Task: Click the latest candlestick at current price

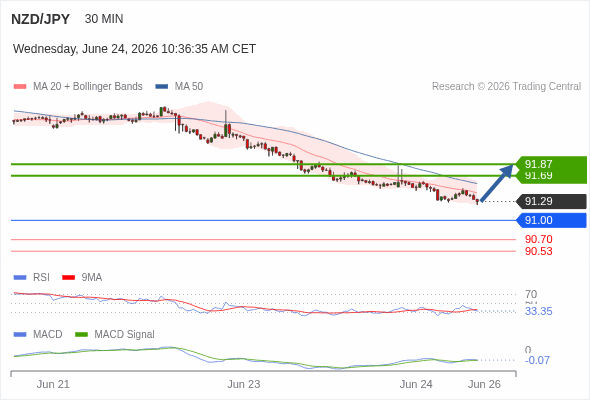Action: 477,201
